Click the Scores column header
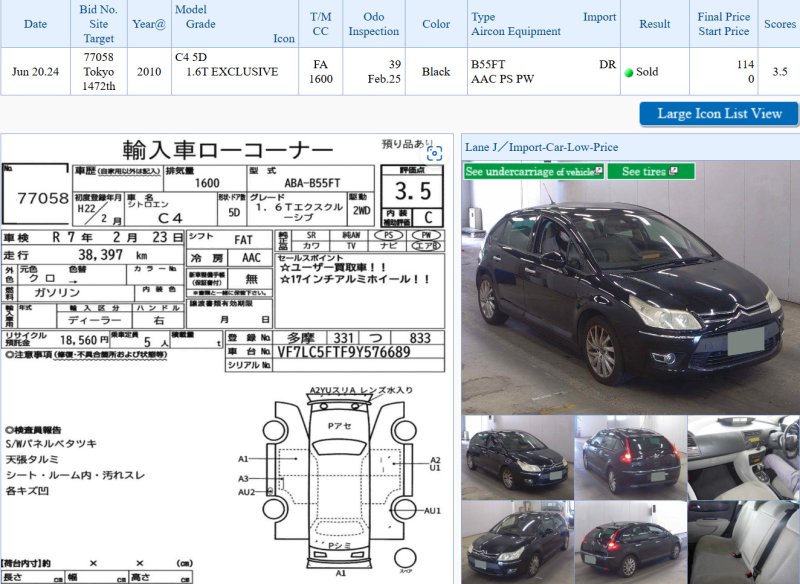Viewport: 800px width, 584px height. point(780,24)
